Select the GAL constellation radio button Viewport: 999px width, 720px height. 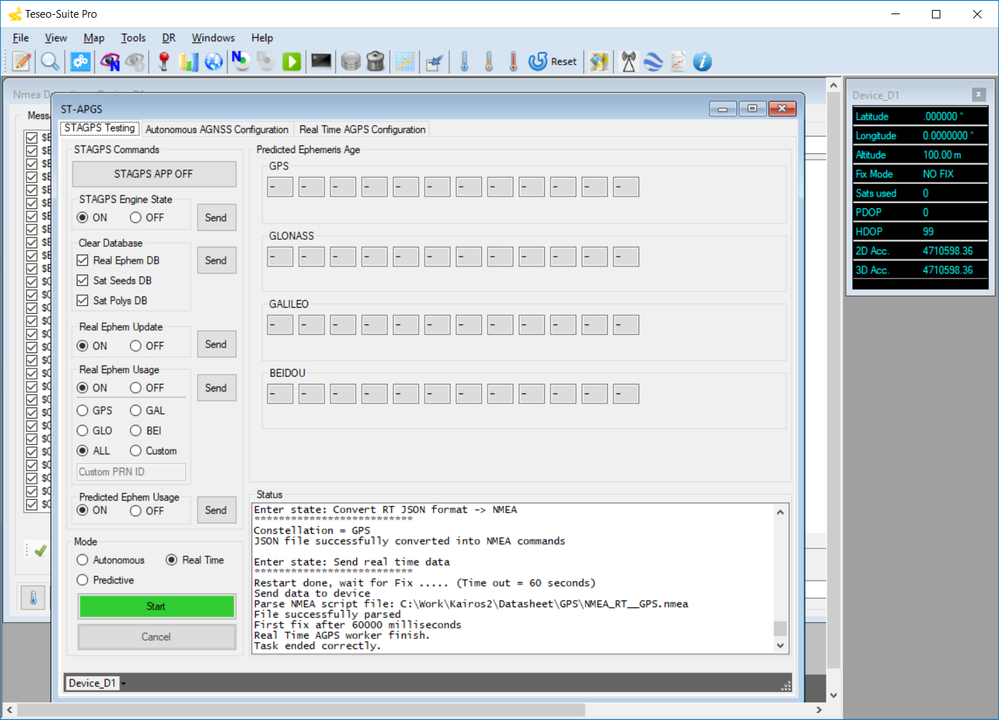click(x=148, y=411)
